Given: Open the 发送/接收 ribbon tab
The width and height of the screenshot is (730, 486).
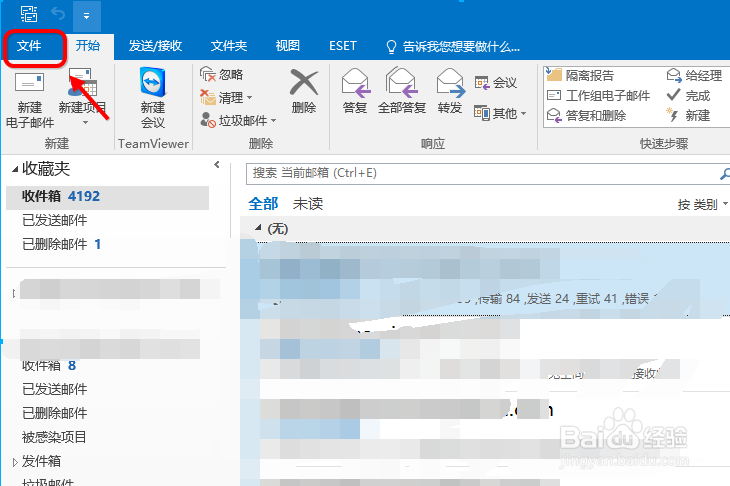Looking at the screenshot, I should (155, 46).
